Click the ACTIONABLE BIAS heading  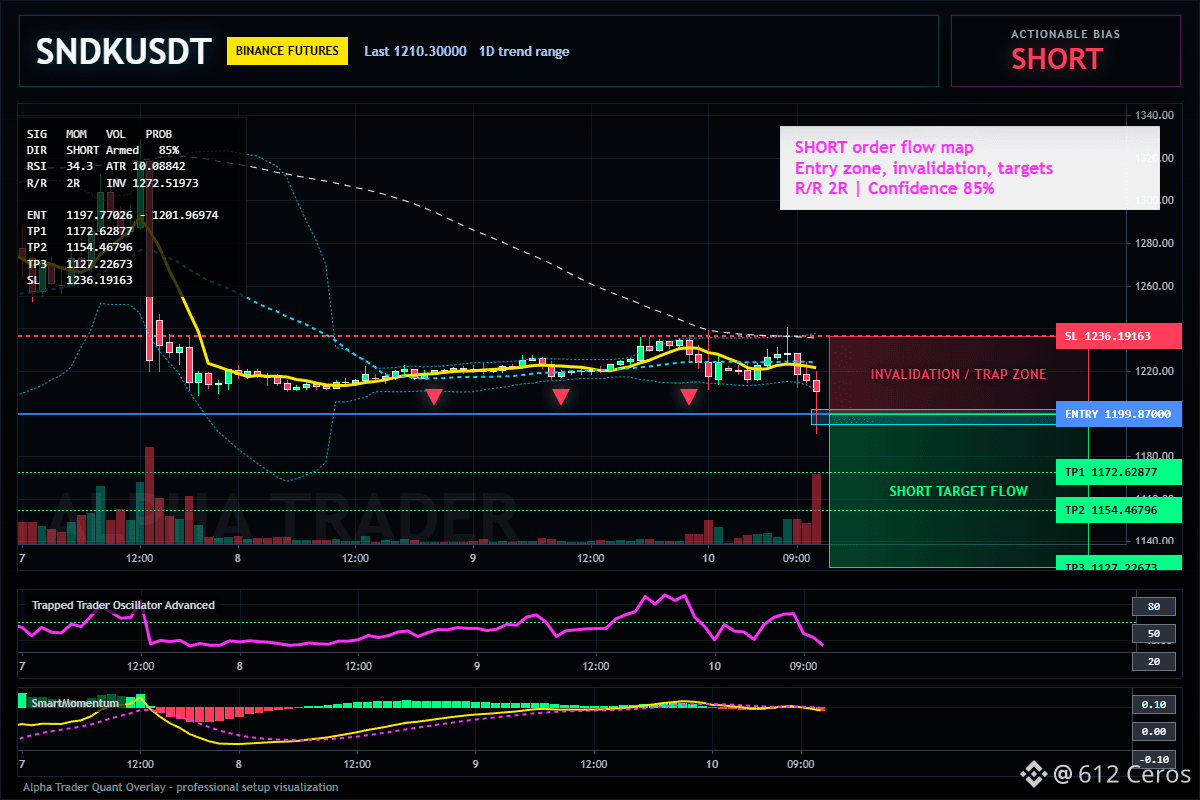tap(1065, 34)
